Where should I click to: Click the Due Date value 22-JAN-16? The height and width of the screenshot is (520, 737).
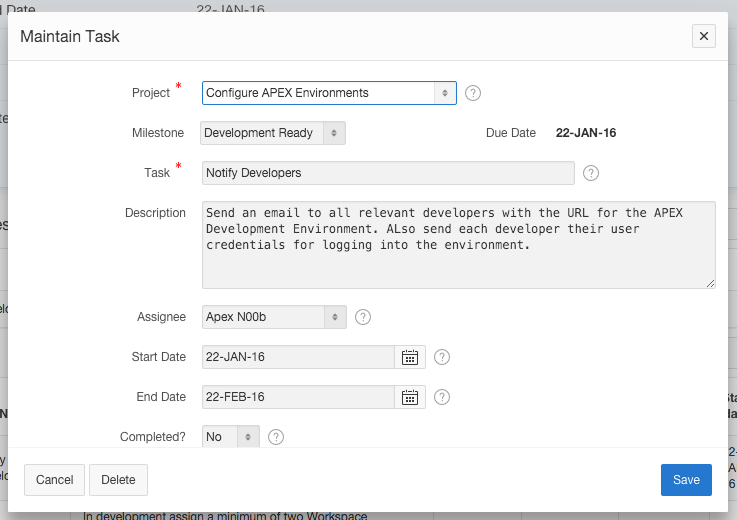click(x=586, y=133)
